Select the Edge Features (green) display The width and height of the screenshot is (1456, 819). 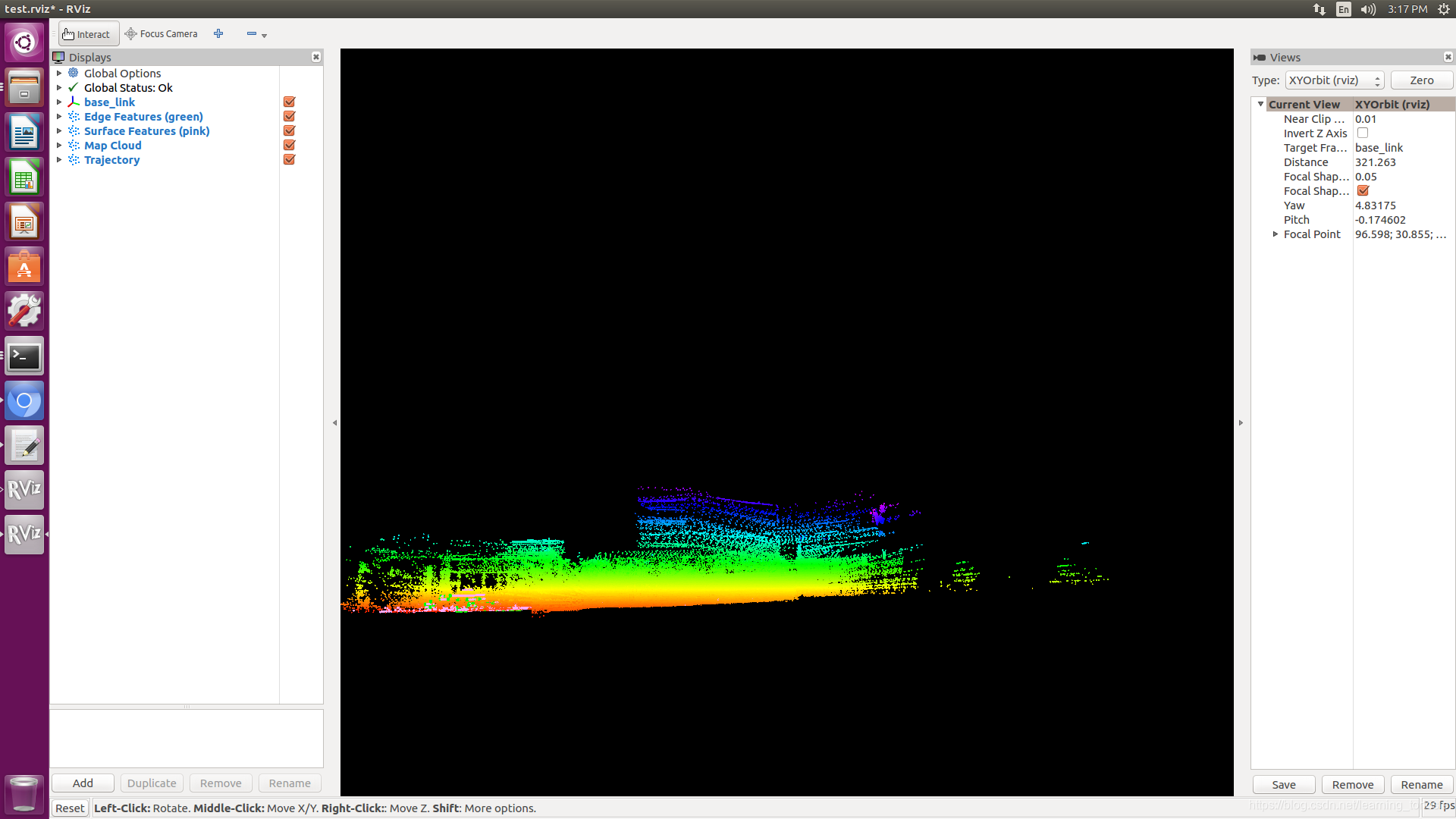point(143,117)
